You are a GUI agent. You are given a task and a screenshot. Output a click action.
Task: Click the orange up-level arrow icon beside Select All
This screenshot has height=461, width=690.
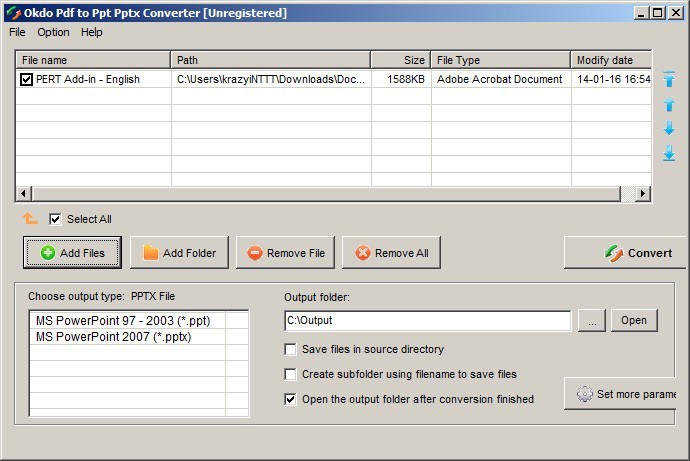click(30, 218)
